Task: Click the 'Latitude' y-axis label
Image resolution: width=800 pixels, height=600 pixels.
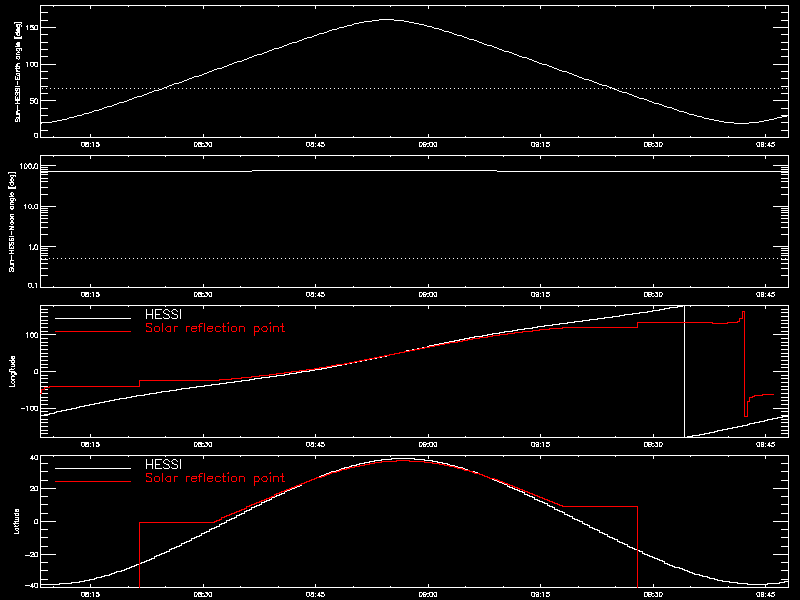Action: 17,521
